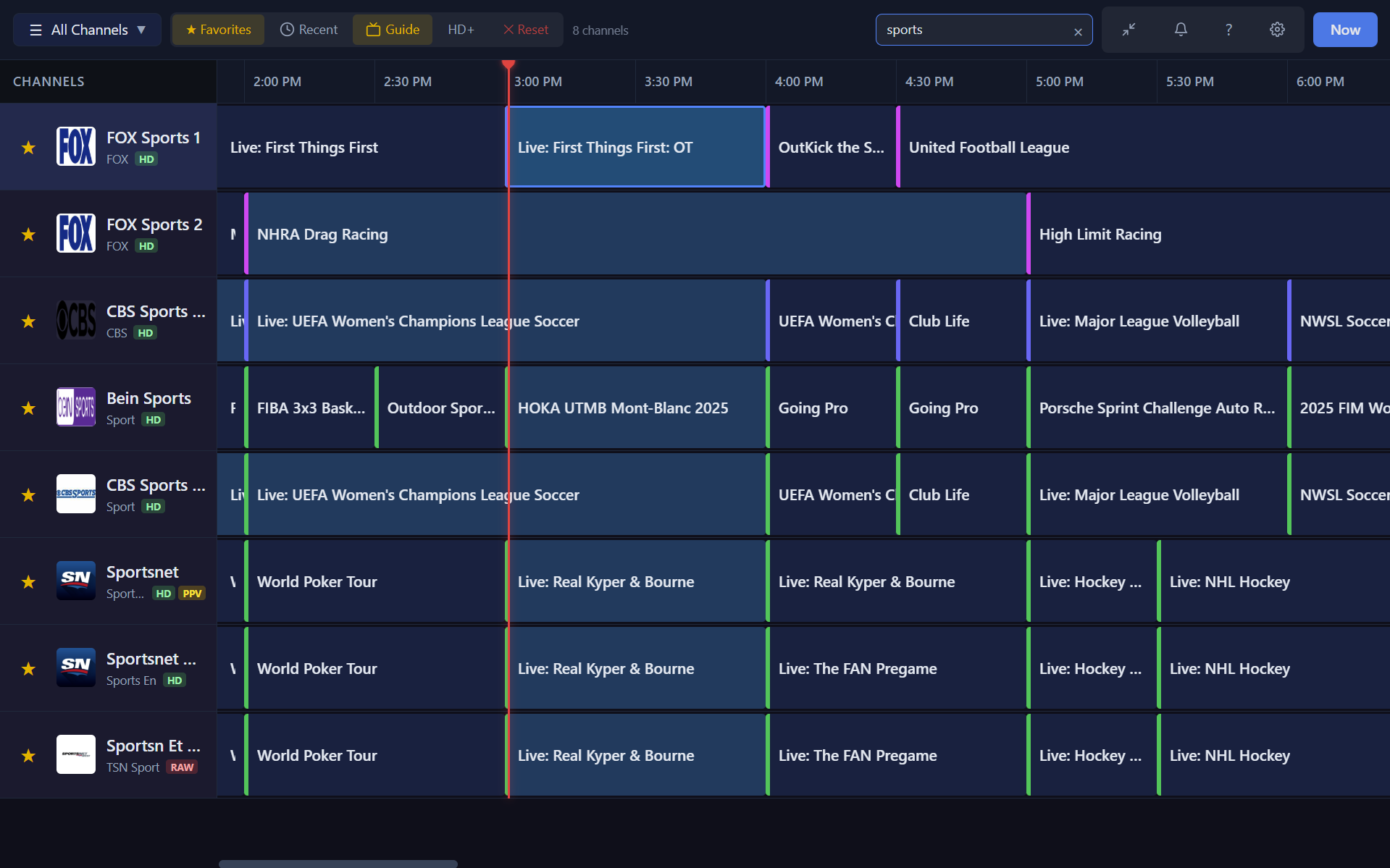Select Live: First Things First: OT program
1390x868 pixels.
(x=635, y=147)
